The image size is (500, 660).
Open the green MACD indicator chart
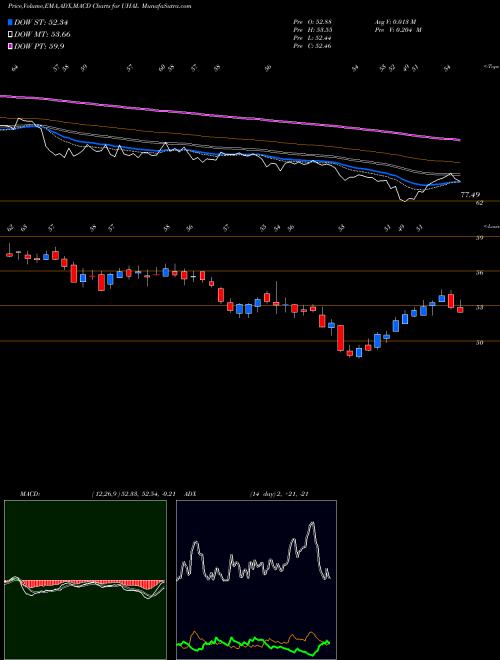[x=85, y=580]
